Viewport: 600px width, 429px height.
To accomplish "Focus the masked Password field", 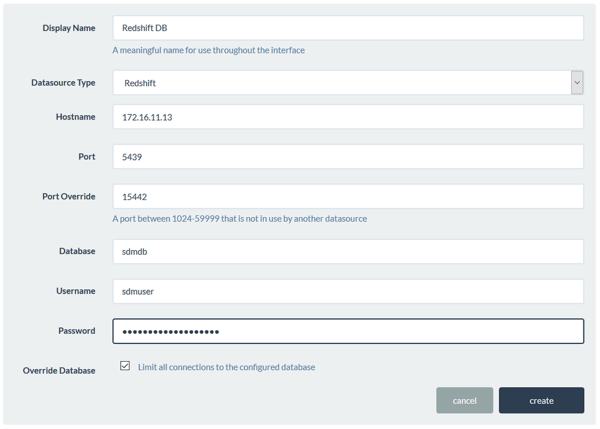I will point(348,331).
